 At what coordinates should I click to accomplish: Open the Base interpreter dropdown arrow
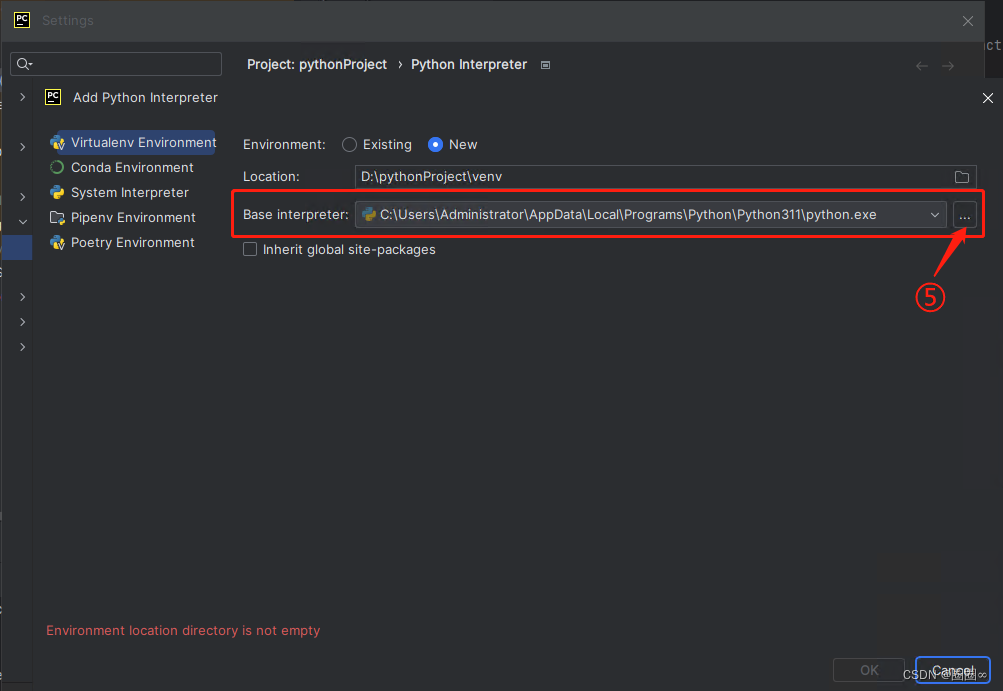(x=935, y=215)
